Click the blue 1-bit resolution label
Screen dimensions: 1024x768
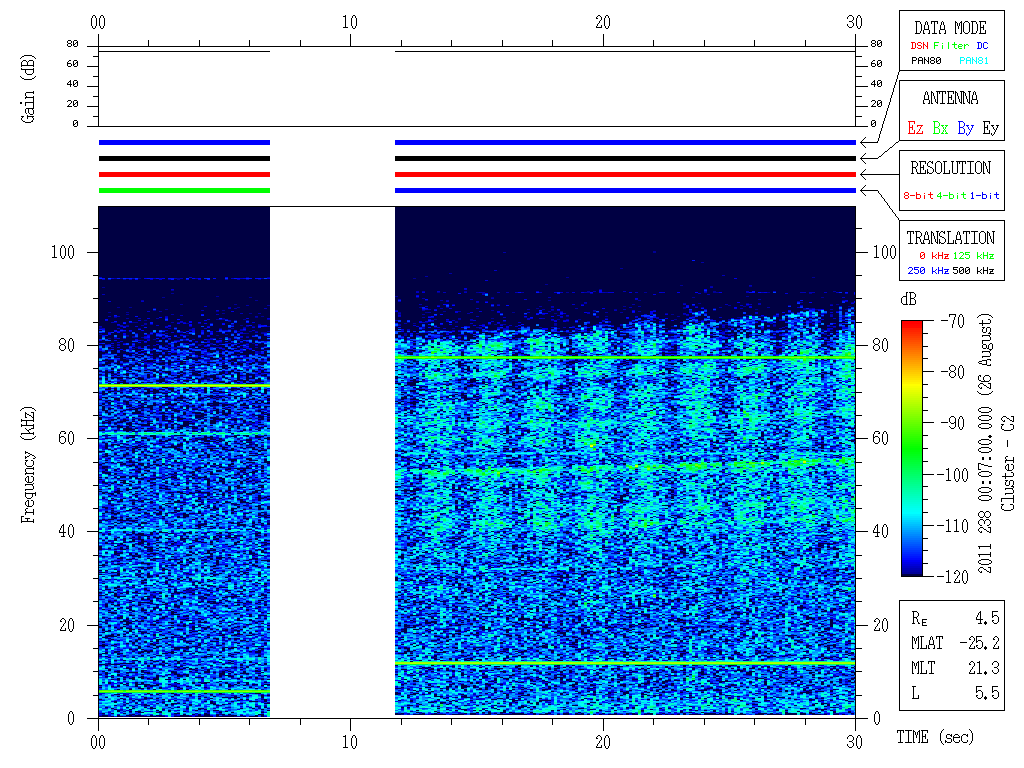click(x=984, y=196)
